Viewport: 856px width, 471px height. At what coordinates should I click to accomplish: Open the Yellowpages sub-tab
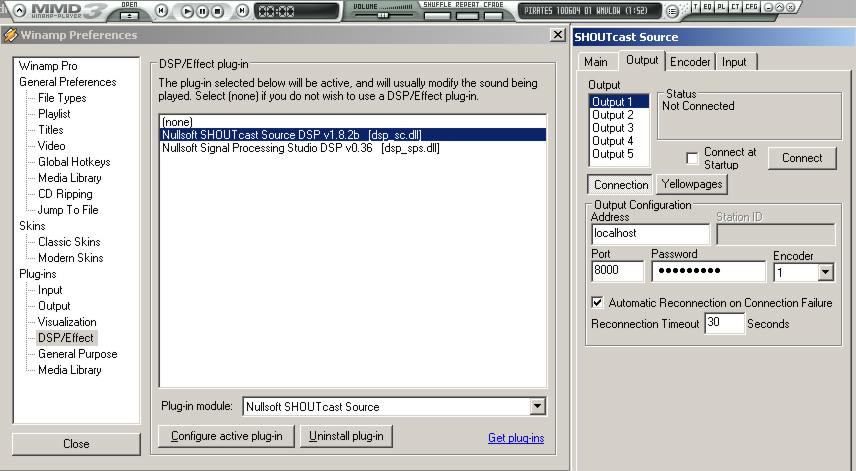pyautogui.click(x=692, y=184)
